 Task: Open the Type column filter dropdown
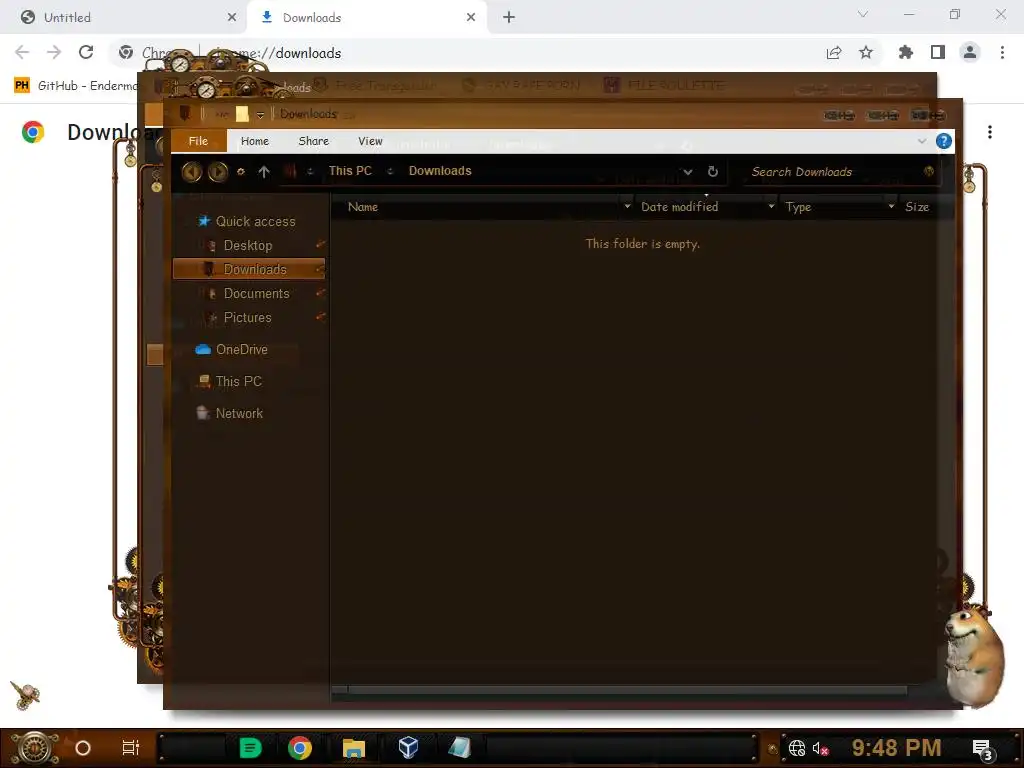tap(891, 207)
